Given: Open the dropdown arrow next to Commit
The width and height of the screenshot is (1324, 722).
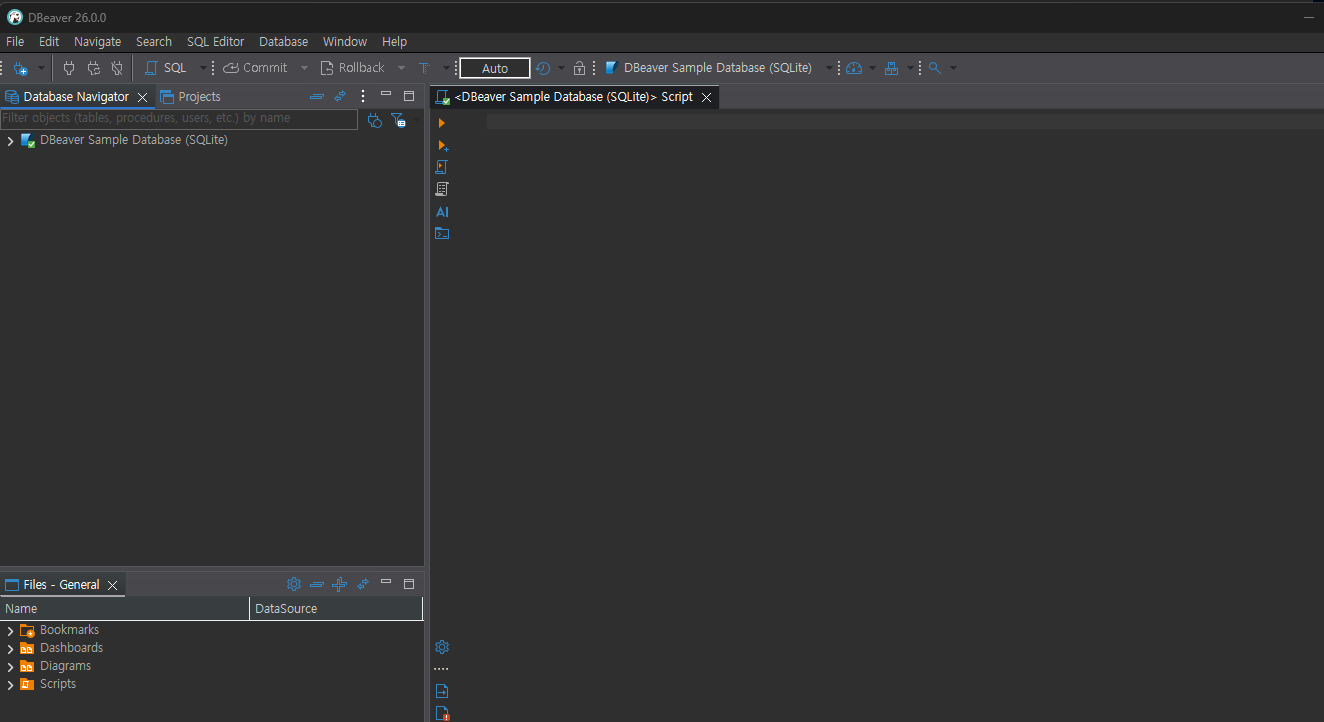Looking at the screenshot, I should point(304,68).
